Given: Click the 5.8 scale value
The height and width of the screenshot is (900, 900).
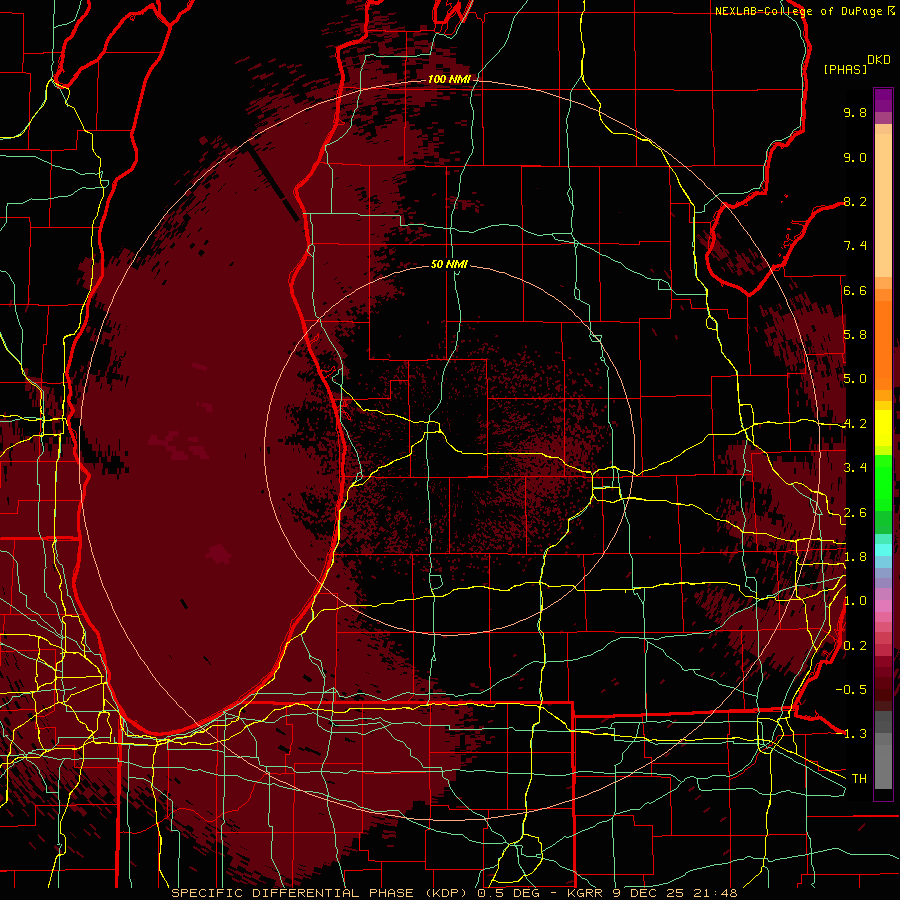Looking at the screenshot, I should pos(855,335).
